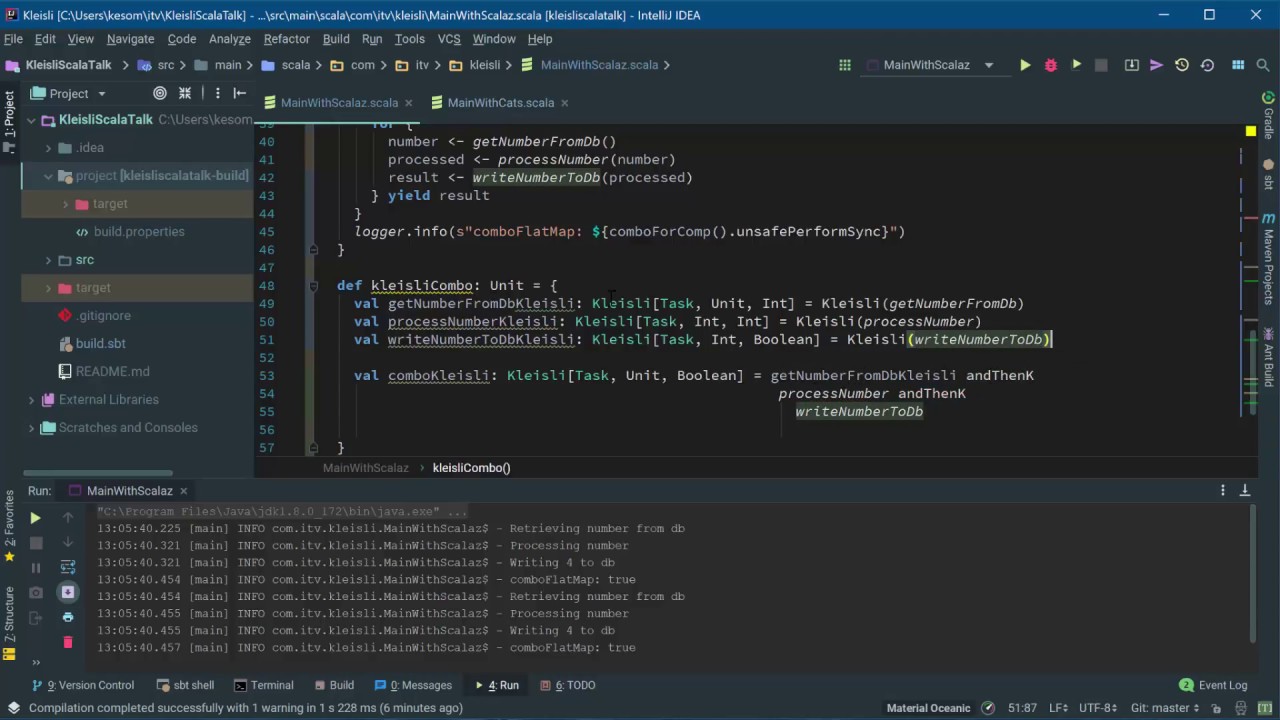This screenshot has width=1280, height=720.
Task: Toggle the 2: Favorites tool window
Action: pos(9,525)
